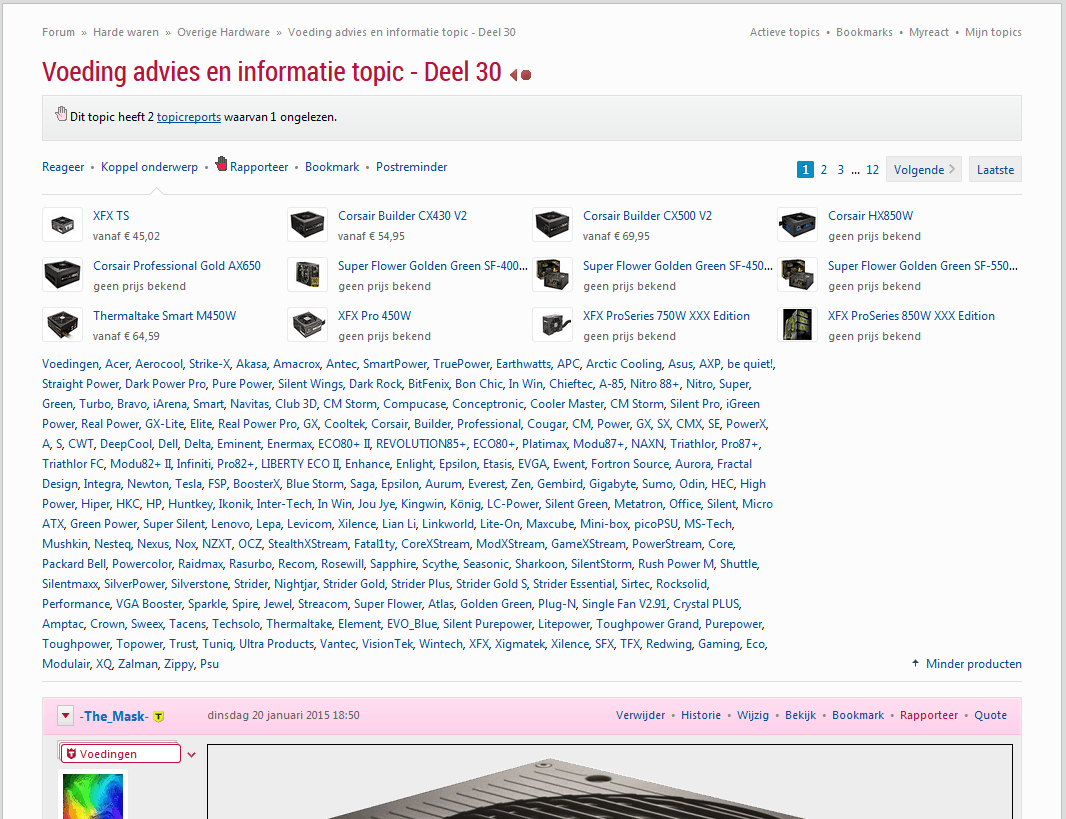
Task: Click the Bookmark link next to Postreminder
Action: tap(332, 167)
